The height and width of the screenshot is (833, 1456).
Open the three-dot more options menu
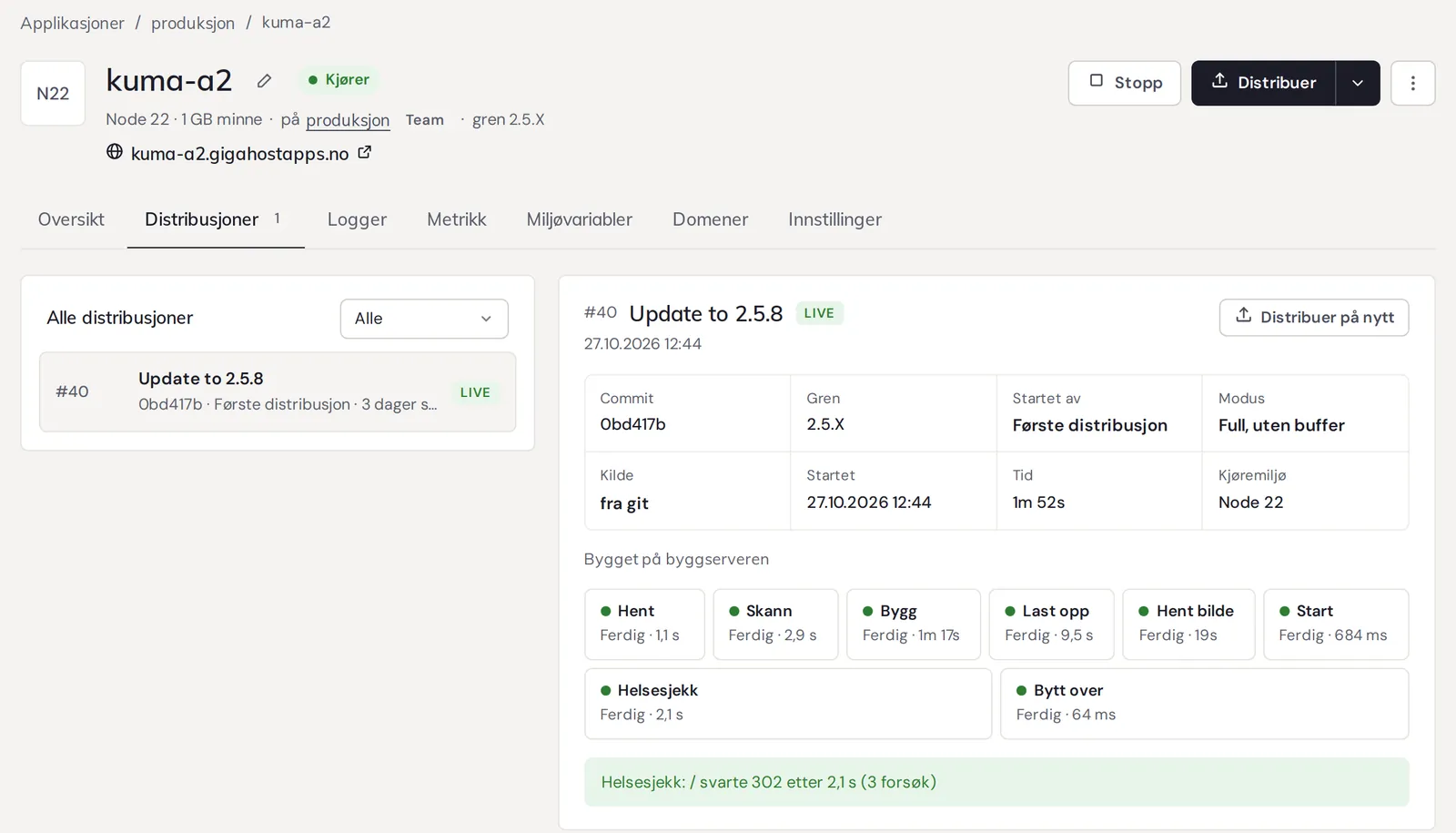point(1412,83)
